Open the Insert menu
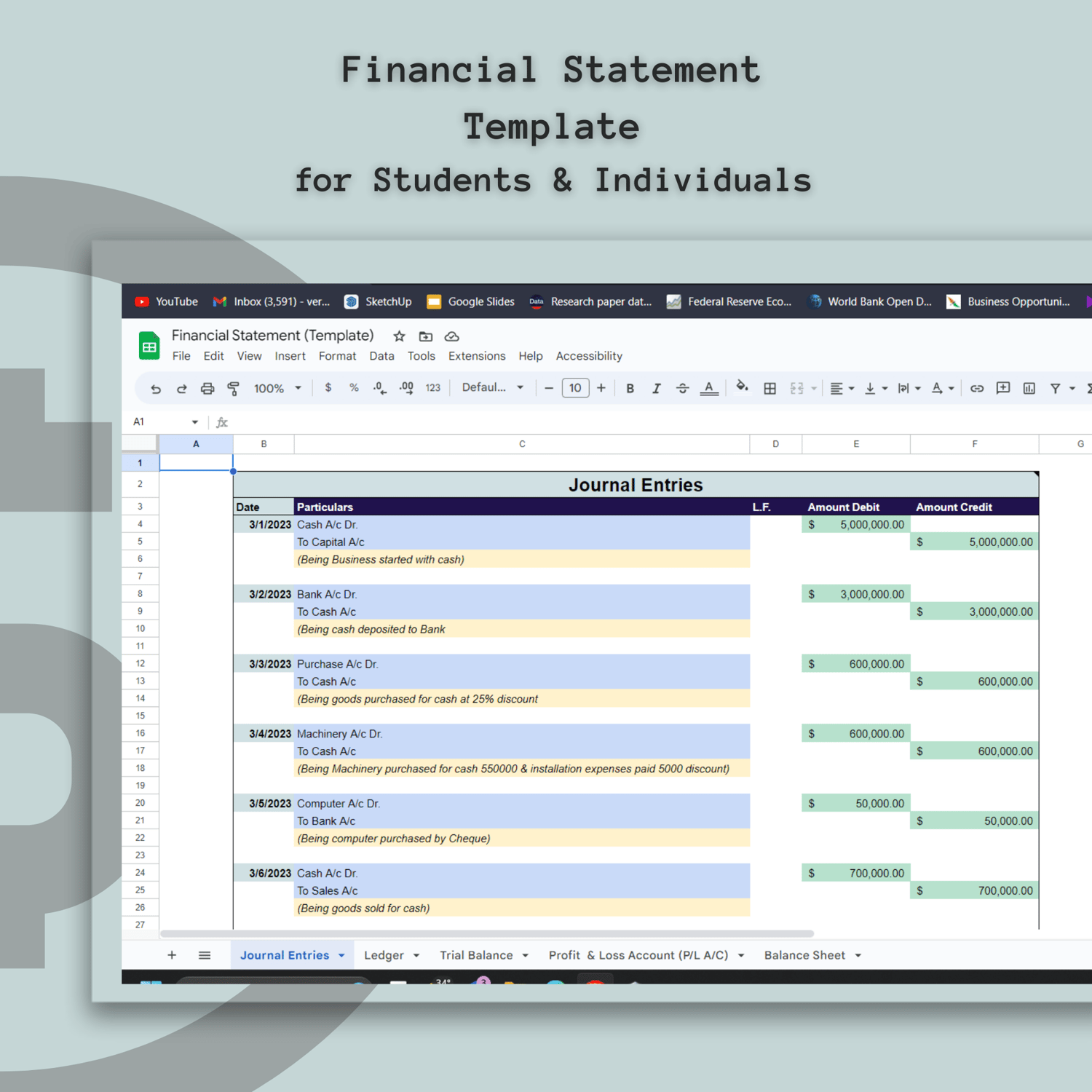Screen dimensions: 1092x1092 pyautogui.click(x=290, y=356)
